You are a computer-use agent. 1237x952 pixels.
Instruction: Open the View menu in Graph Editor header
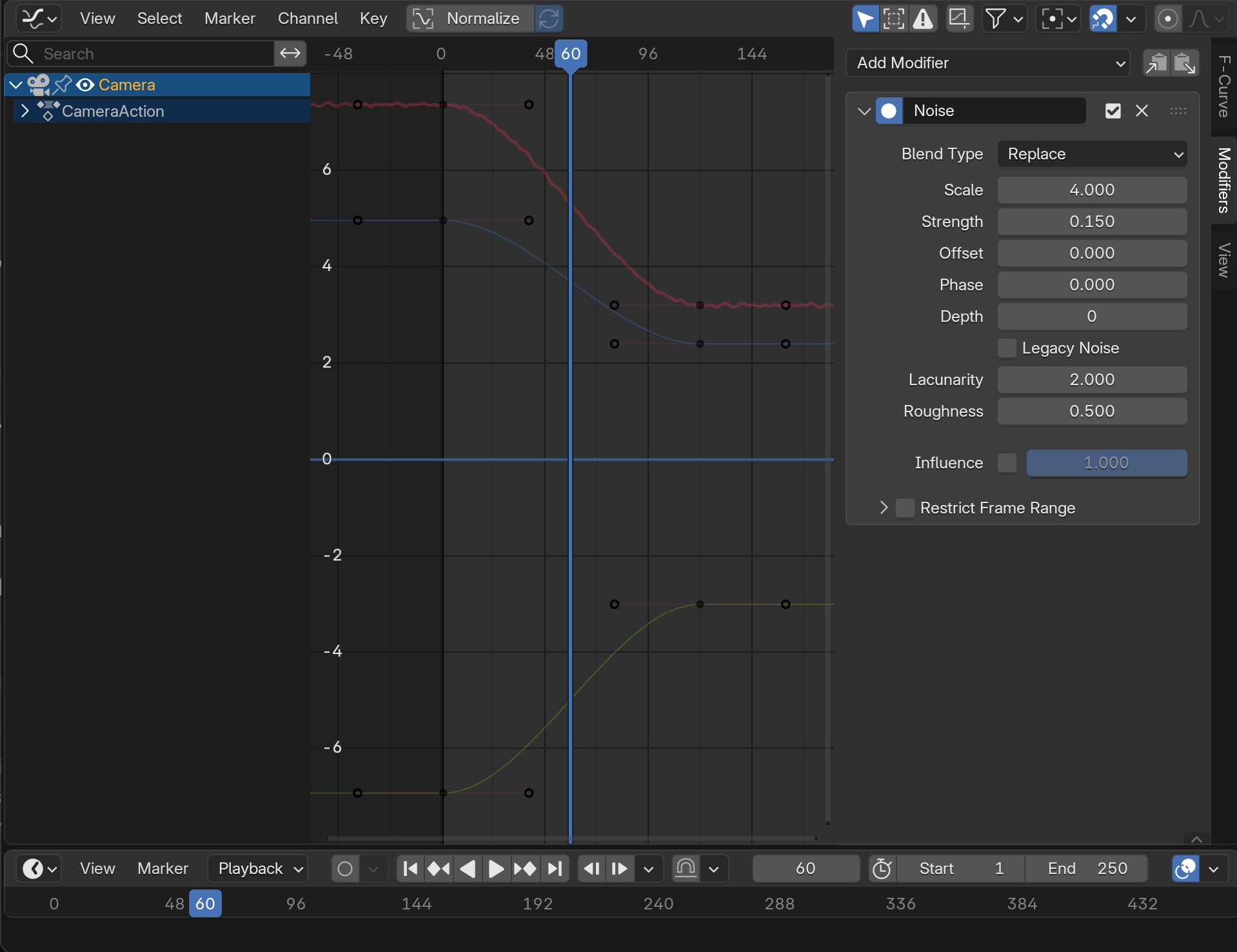[97, 19]
